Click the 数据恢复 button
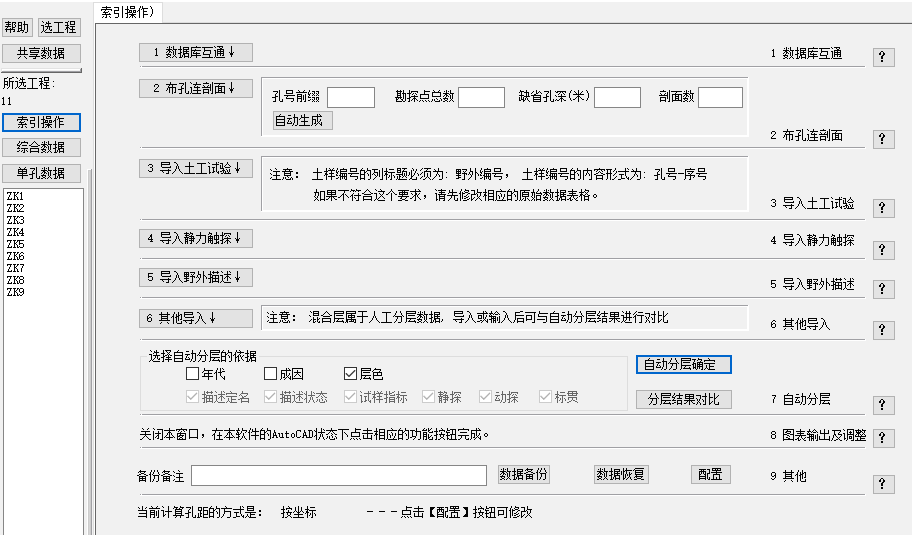Screen dimensions: 912x535 tap(621, 475)
